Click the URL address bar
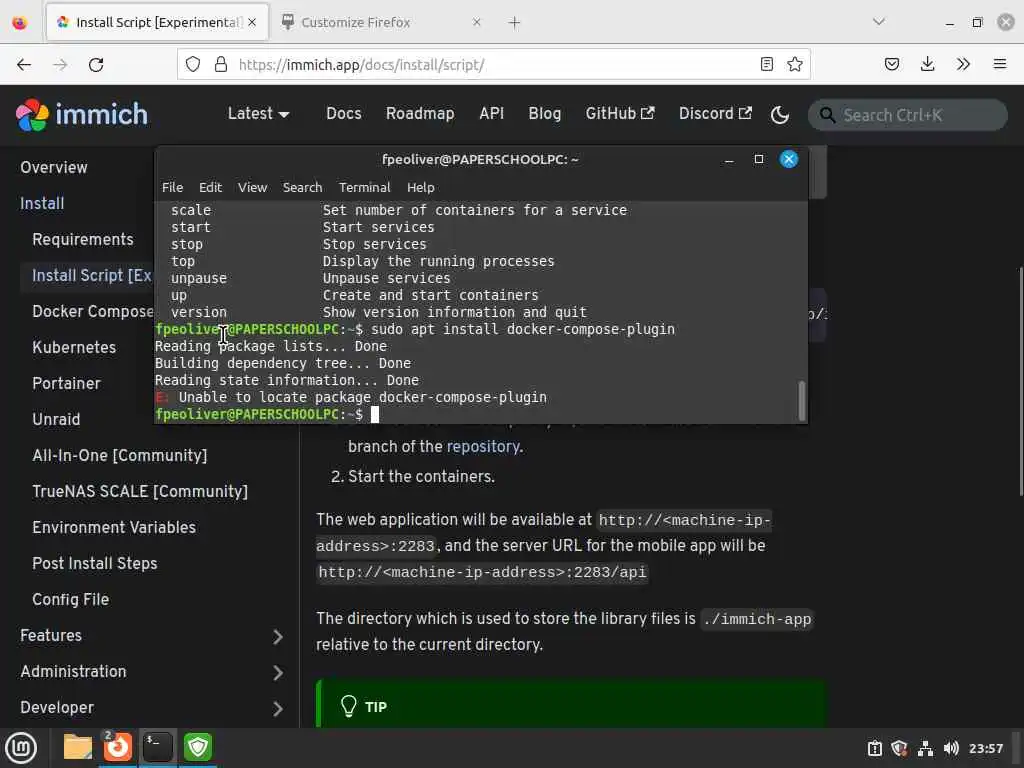The width and height of the screenshot is (1024, 768). (x=493, y=64)
